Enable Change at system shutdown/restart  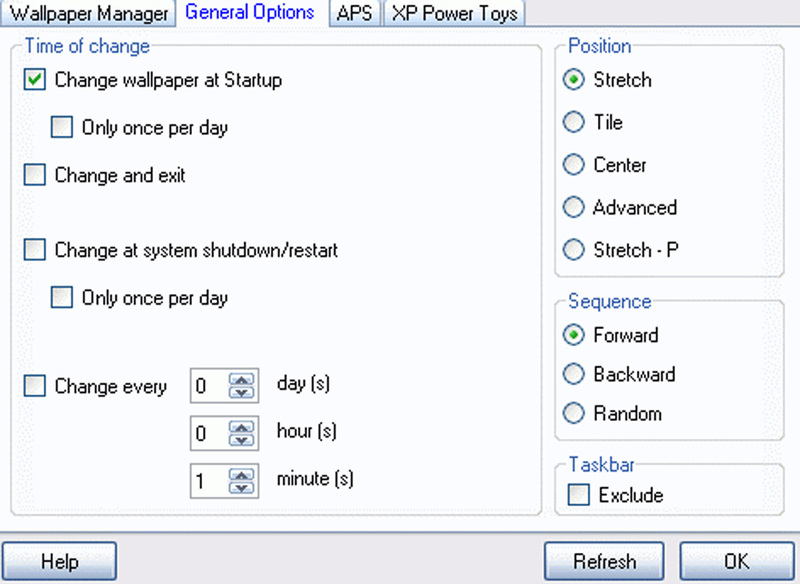click(35, 250)
